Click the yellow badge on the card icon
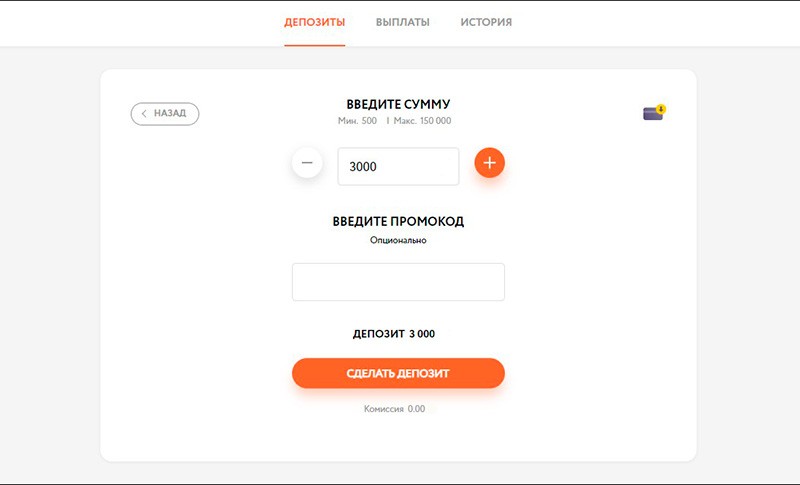Screen dimensions: 800x485 click(661, 108)
